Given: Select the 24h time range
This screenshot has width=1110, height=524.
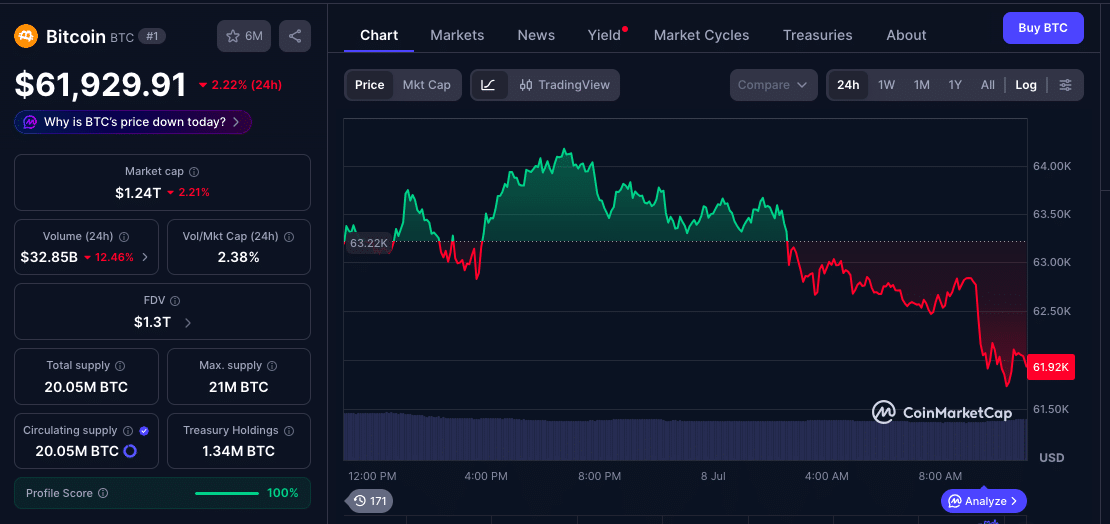Looking at the screenshot, I should click(848, 85).
